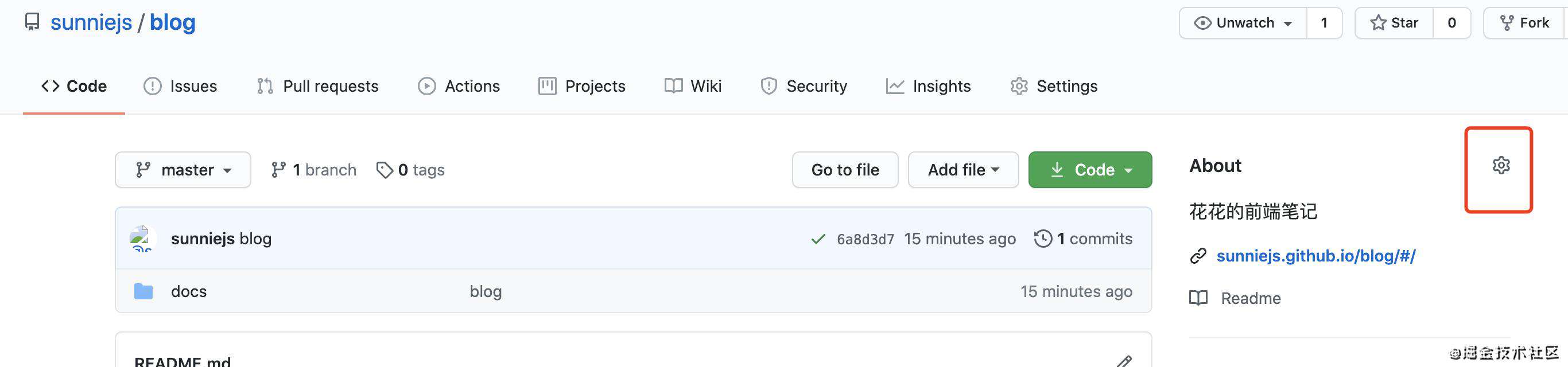Screen dimensions: 1568x367
Task: Click the repository book icon beside sunniejs
Action: point(32,22)
